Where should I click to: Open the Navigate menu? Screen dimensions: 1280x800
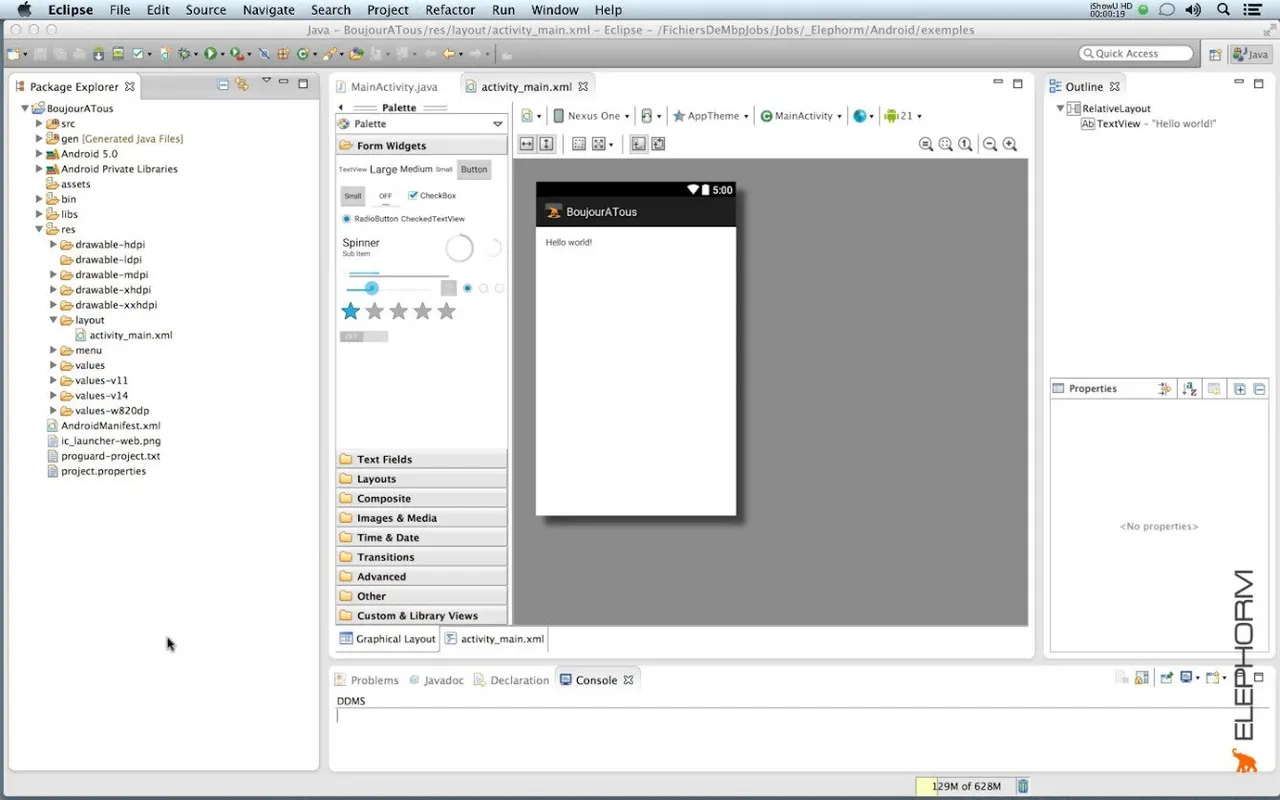[x=268, y=10]
